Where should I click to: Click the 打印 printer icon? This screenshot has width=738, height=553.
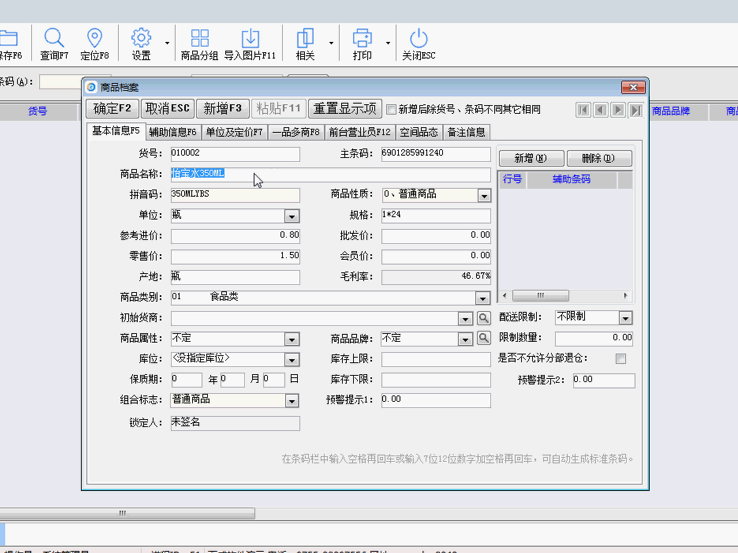pyautogui.click(x=362, y=38)
